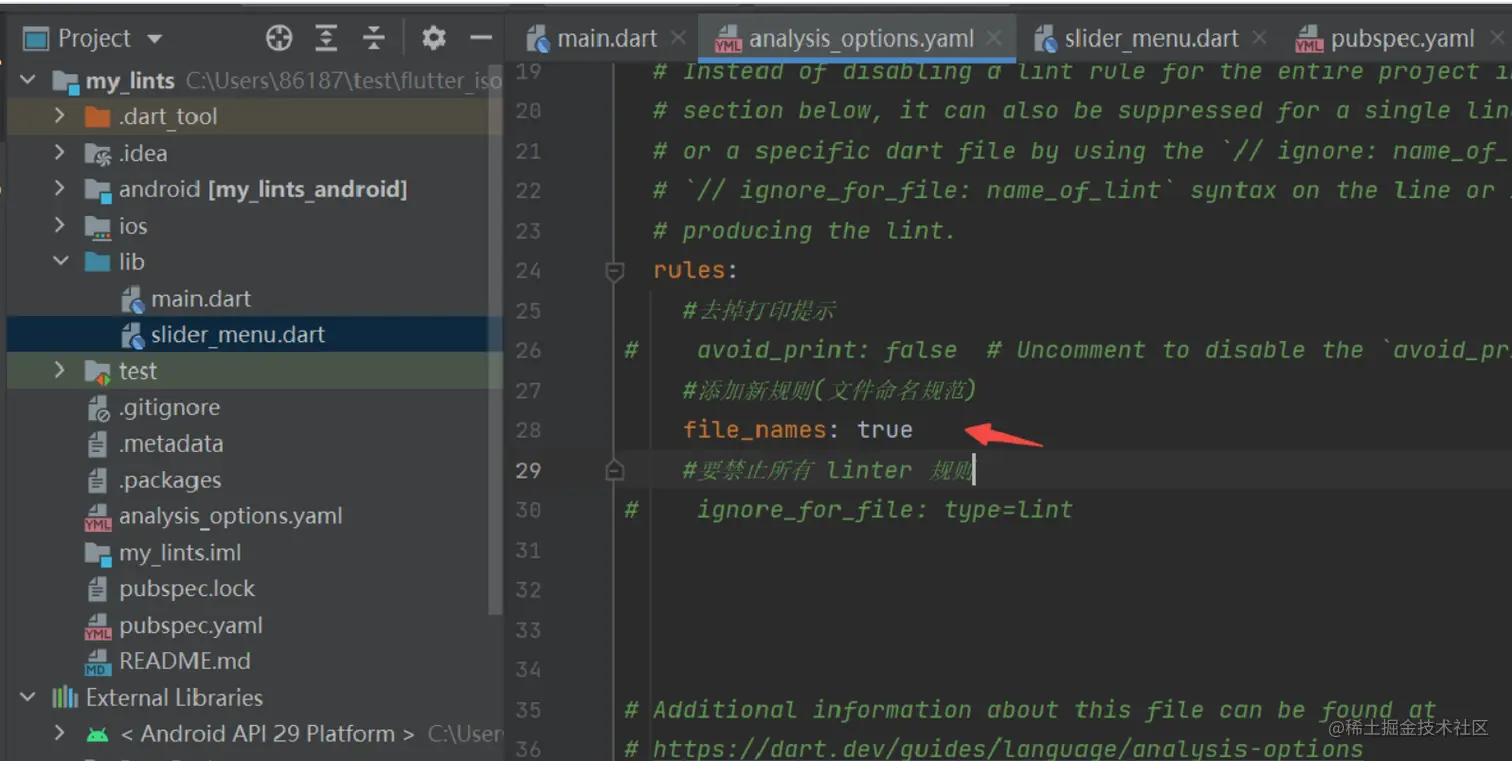Click the .dart_tool folder icon
Viewport: 1512px width, 761px height.
tap(97, 117)
